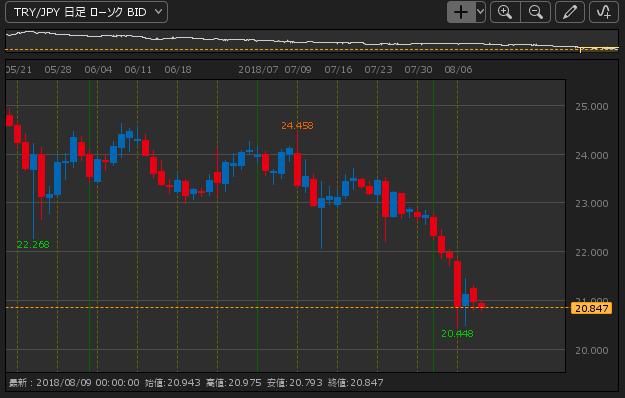Click the 05/28 date axis label
625x398 pixels.
point(58,70)
